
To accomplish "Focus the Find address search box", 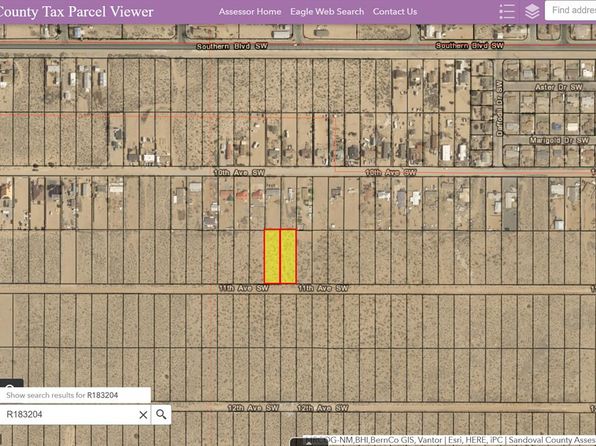I will pyautogui.click(x=571, y=10).
